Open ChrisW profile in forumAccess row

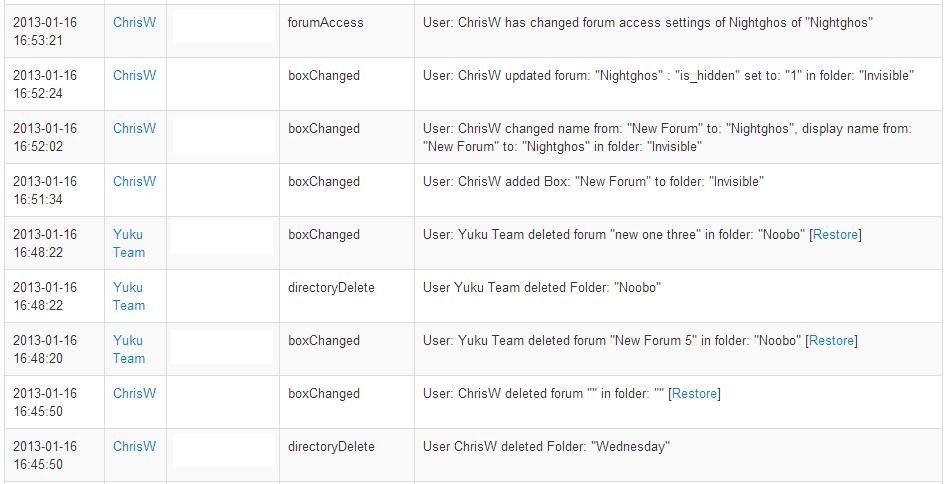pyautogui.click(x=134, y=22)
